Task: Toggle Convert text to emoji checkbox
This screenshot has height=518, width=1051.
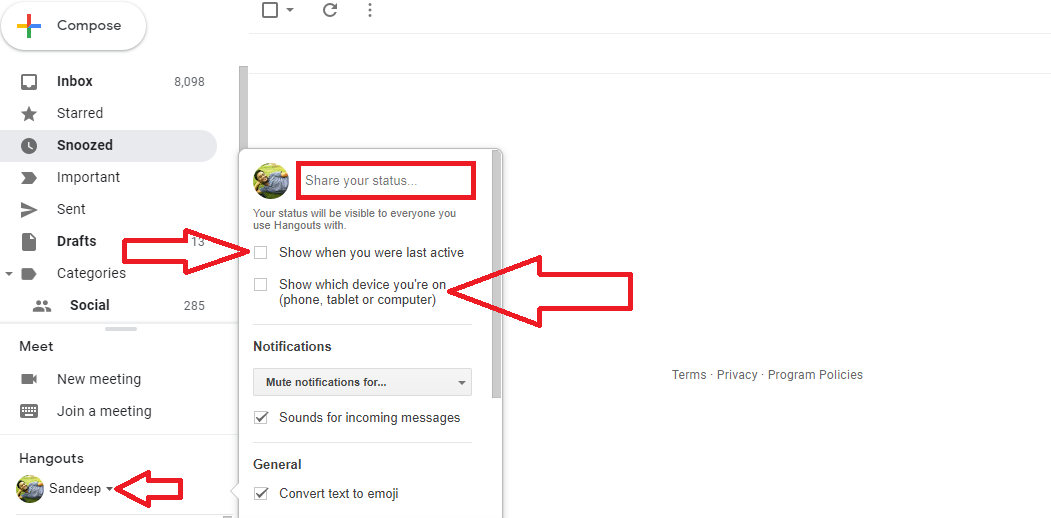Action: point(261,494)
